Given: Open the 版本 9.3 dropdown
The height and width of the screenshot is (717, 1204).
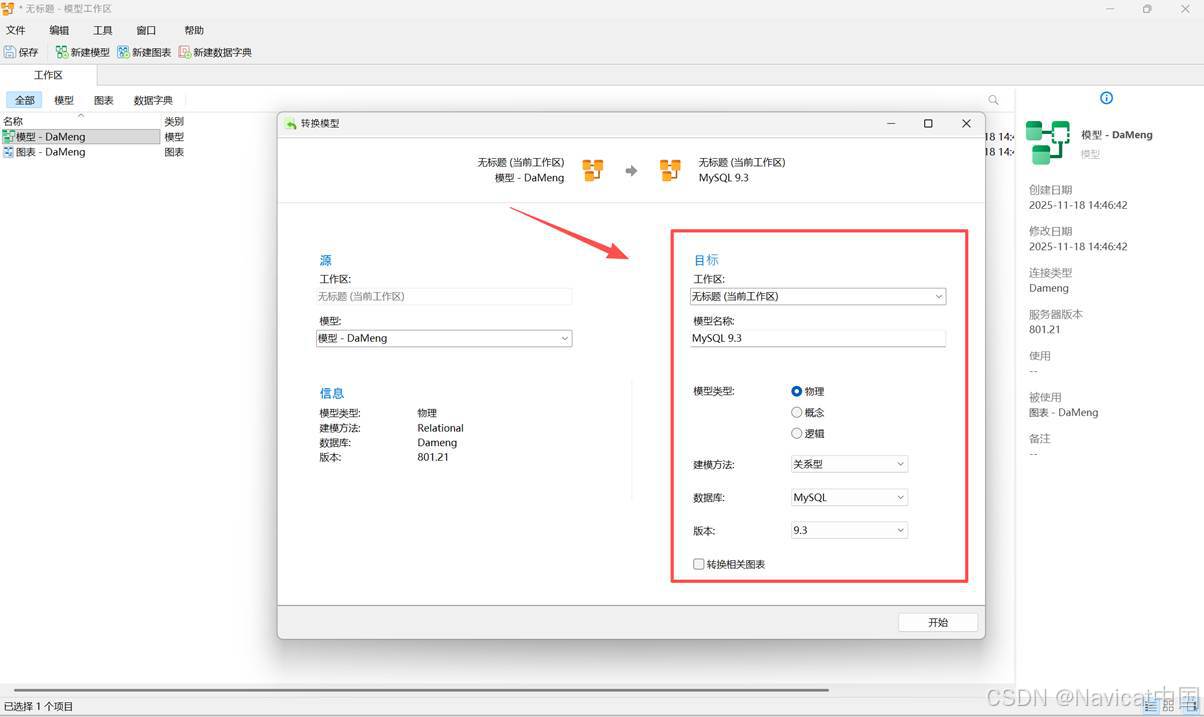Looking at the screenshot, I should point(849,530).
